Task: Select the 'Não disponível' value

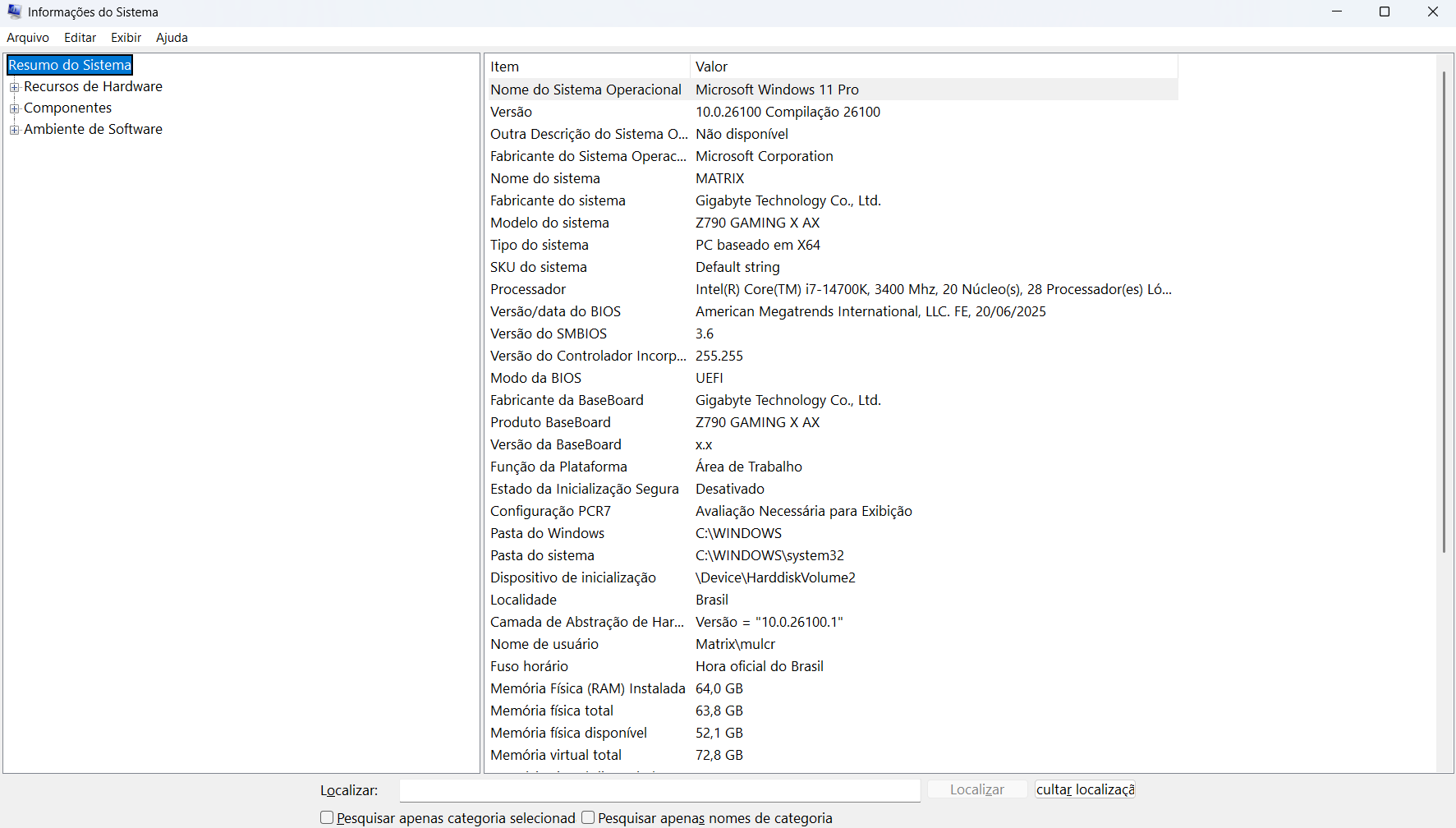Action: [x=742, y=134]
